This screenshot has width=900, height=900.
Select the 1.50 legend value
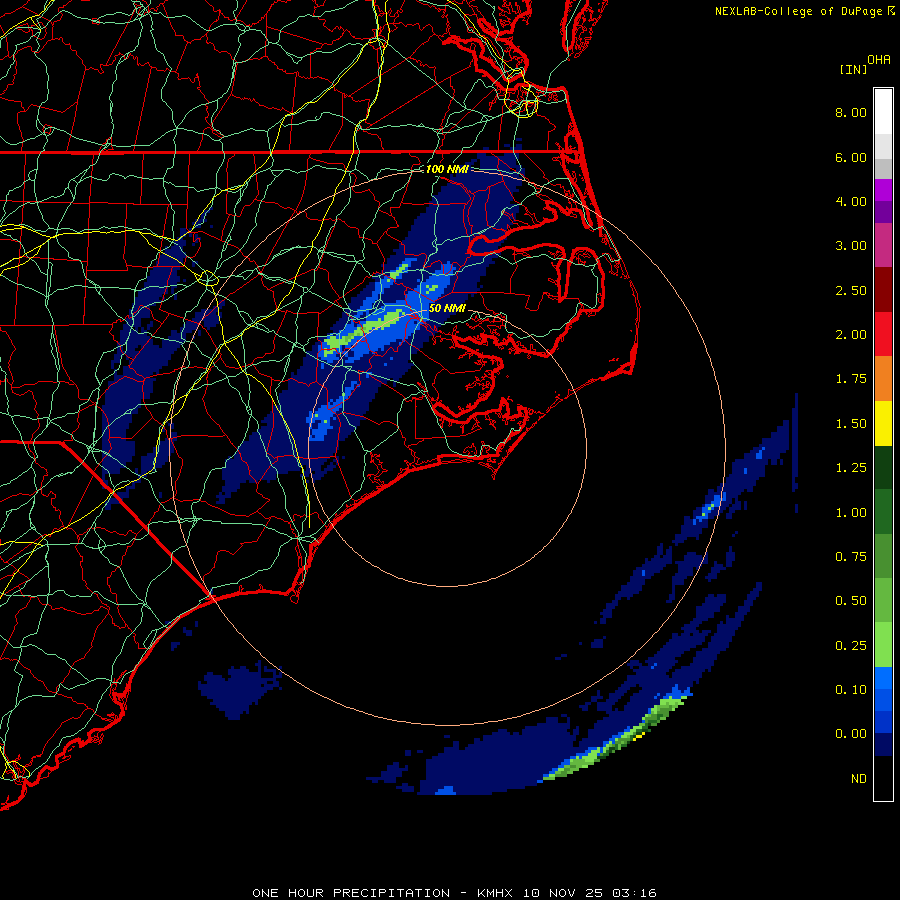click(x=851, y=424)
